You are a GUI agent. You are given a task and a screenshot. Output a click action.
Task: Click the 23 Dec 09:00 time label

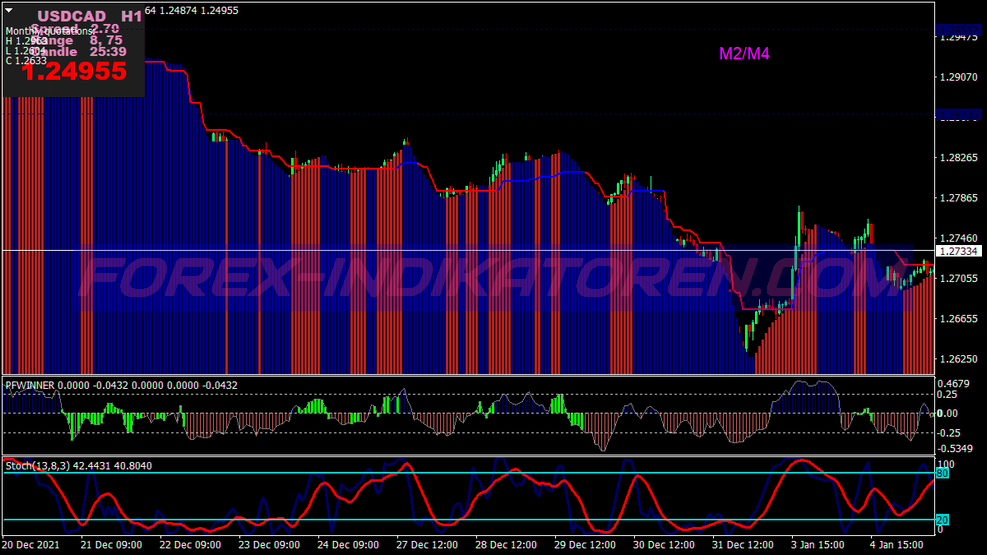(x=269, y=545)
